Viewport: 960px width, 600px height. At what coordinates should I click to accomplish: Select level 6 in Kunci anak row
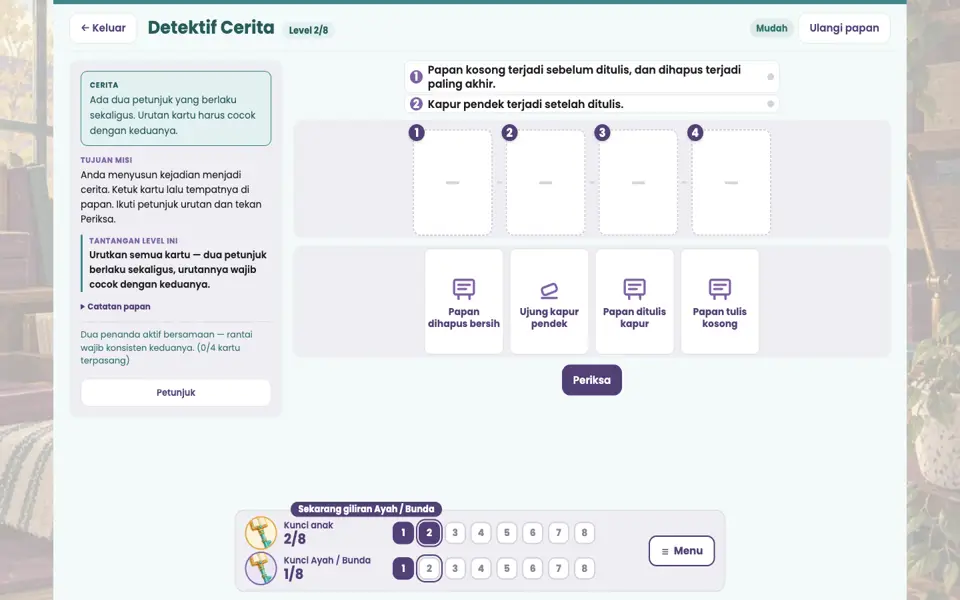[533, 533]
